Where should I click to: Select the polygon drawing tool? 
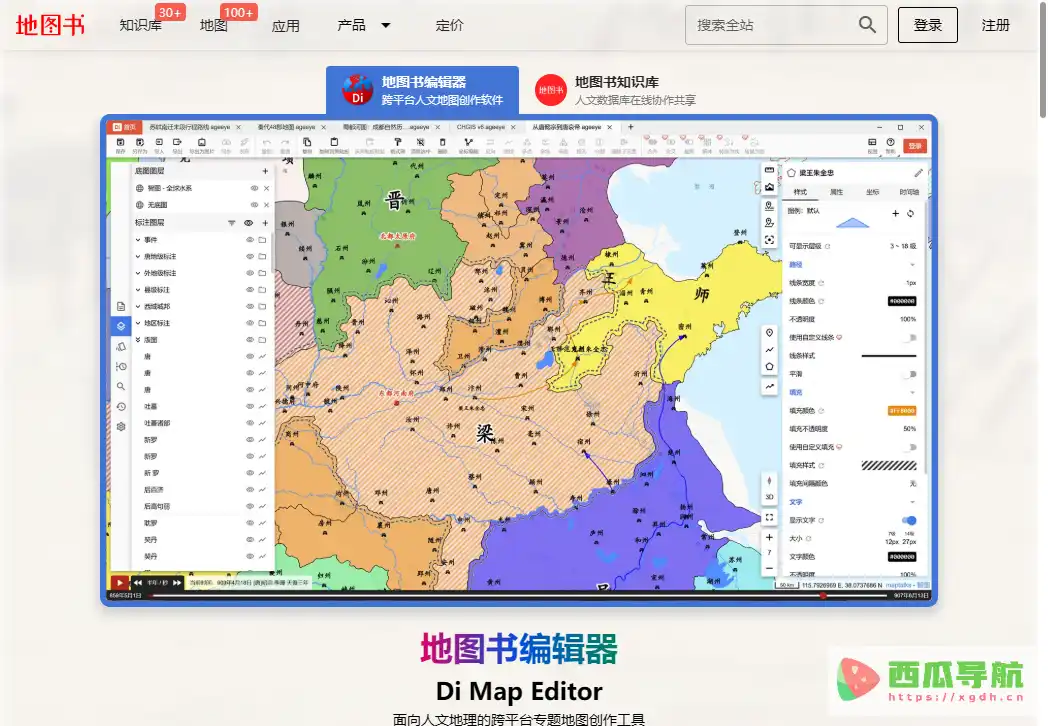[769, 366]
